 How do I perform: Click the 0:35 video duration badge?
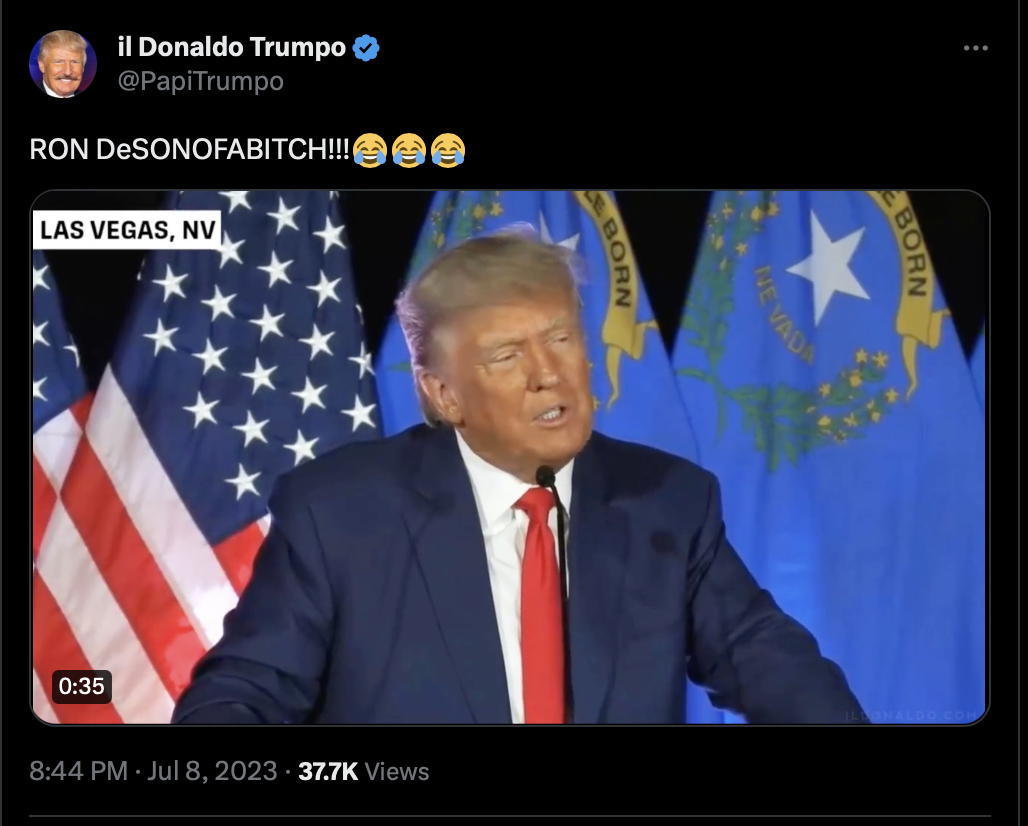[81, 686]
